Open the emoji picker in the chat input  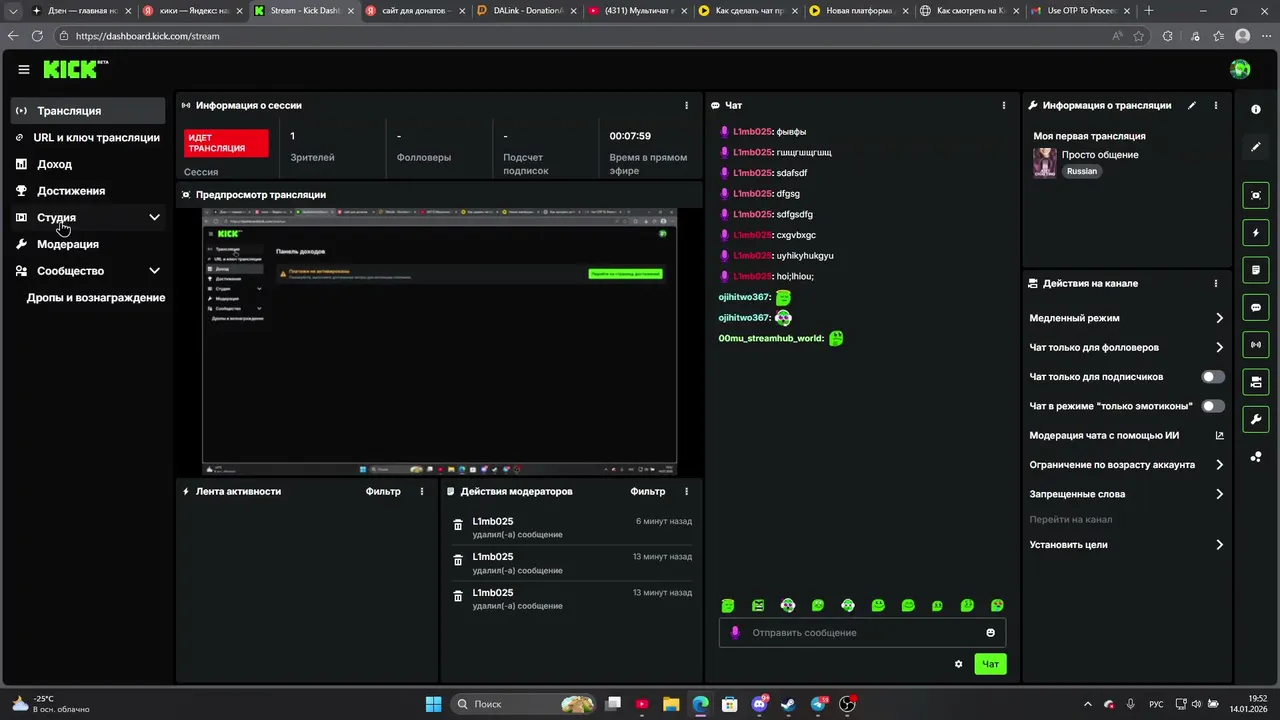pyautogui.click(x=991, y=632)
